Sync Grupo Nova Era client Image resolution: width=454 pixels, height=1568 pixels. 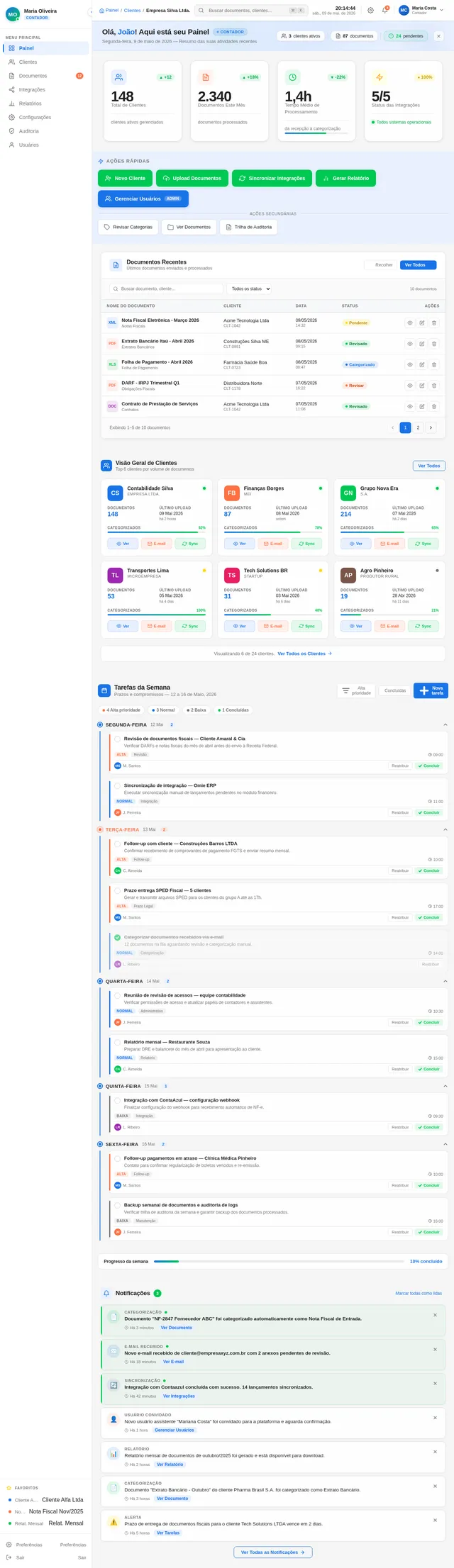click(x=423, y=544)
